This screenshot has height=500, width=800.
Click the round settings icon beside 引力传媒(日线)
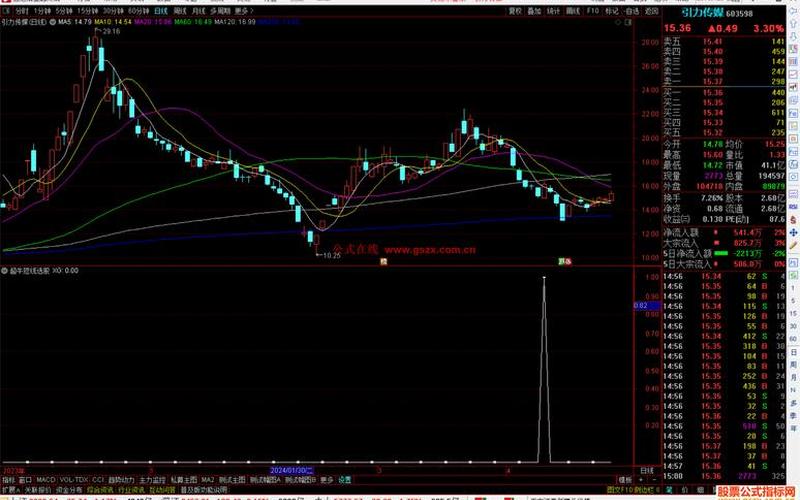[50, 20]
